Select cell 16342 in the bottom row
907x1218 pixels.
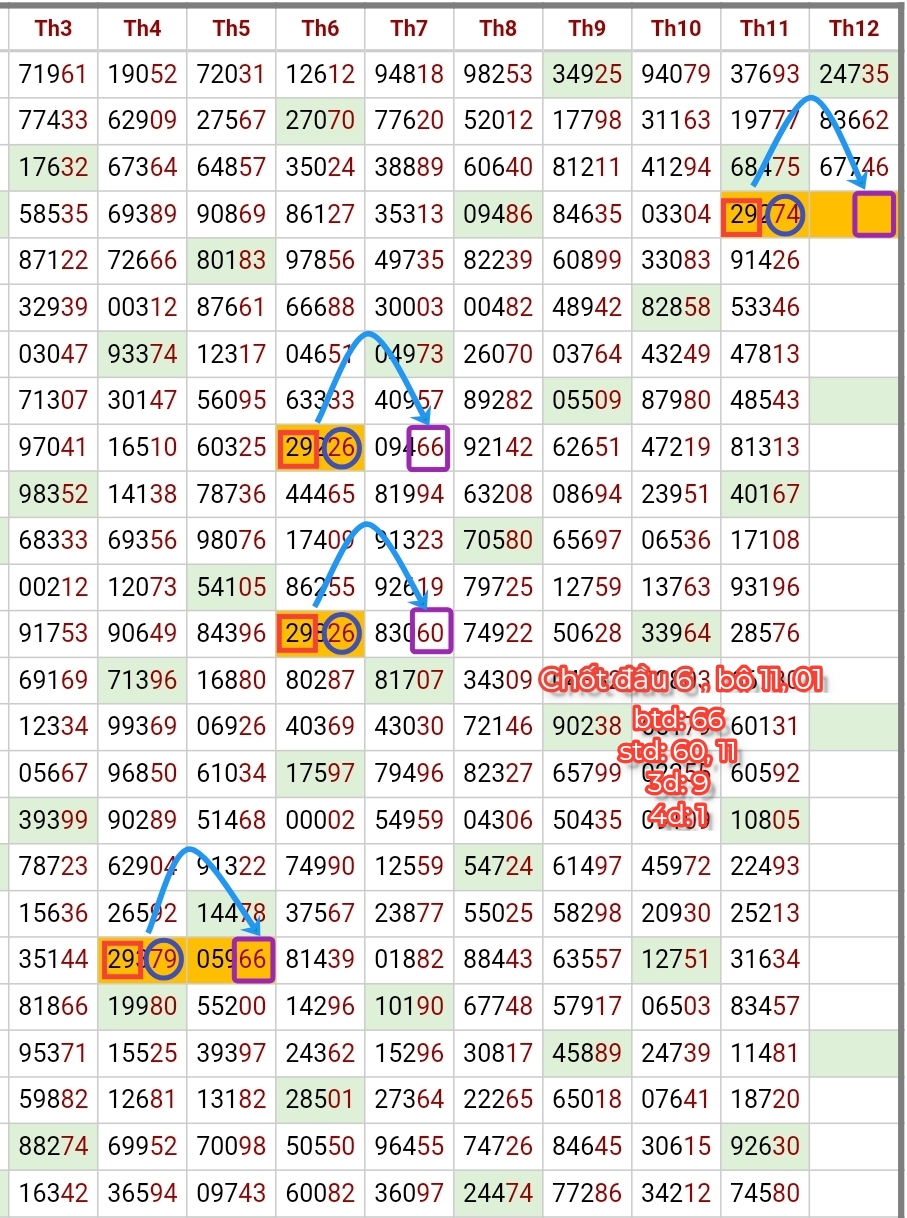click(x=53, y=1193)
